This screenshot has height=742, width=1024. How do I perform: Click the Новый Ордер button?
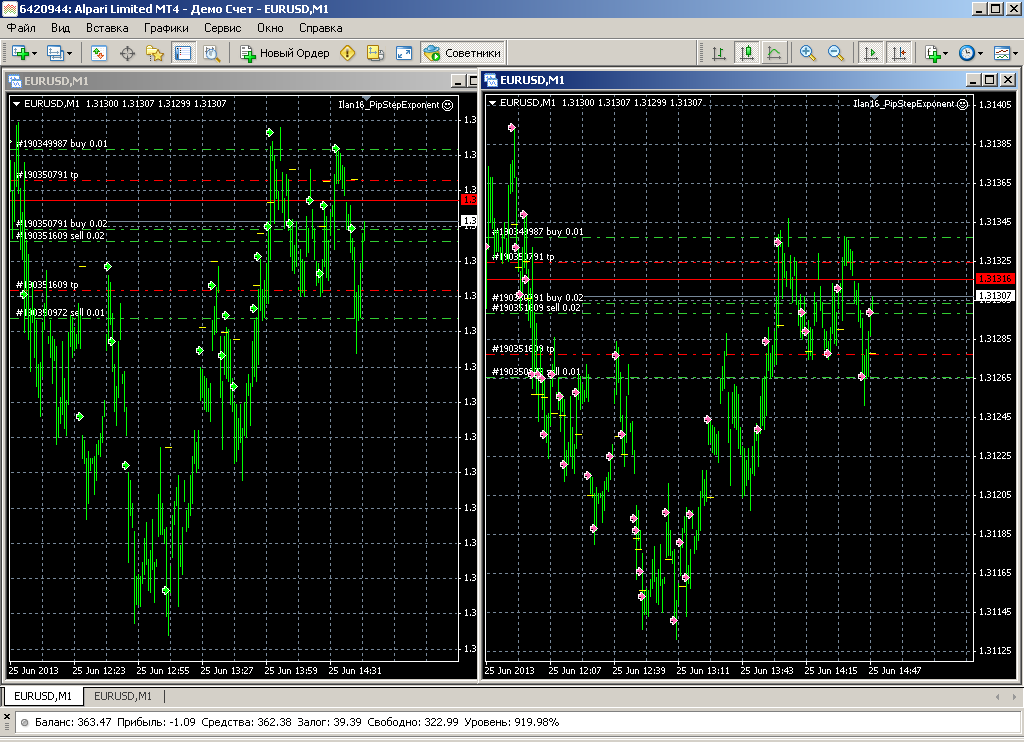(285, 53)
